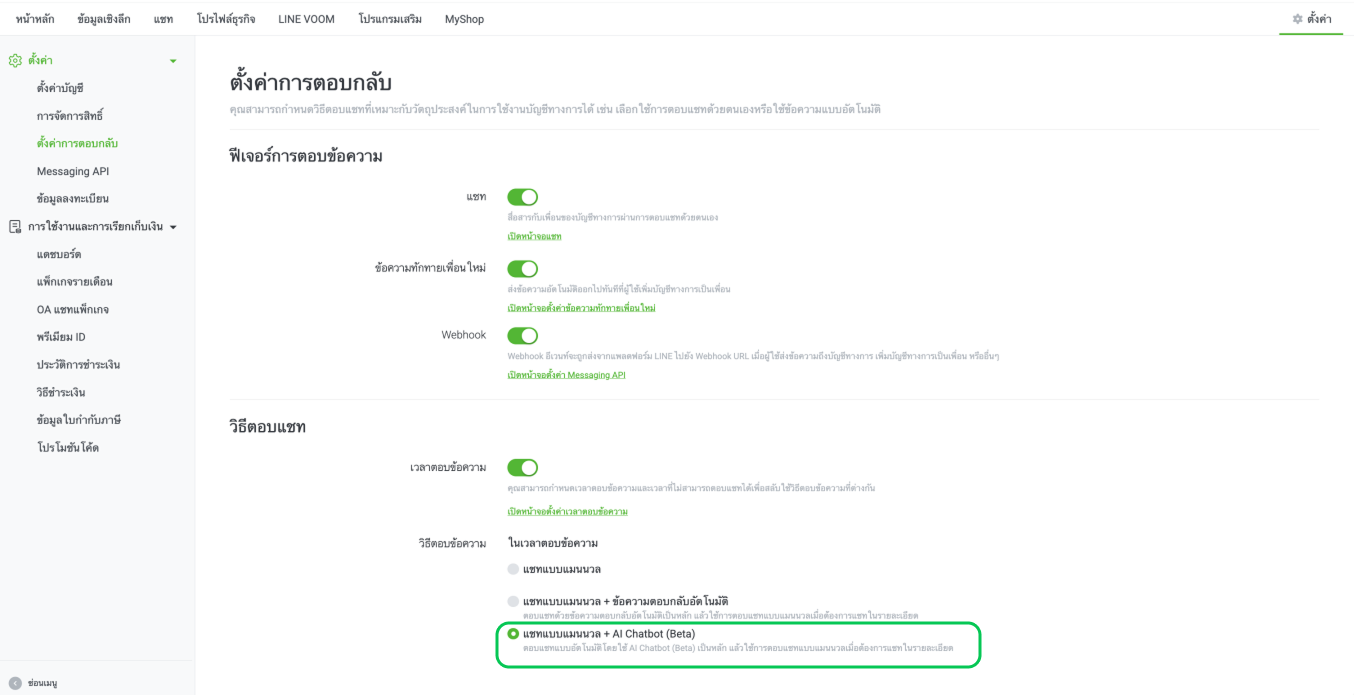Collapse the ตั้งค่า sidebar section arrow
1354x695 pixels.
pyautogui.click(x=173, y=61)
